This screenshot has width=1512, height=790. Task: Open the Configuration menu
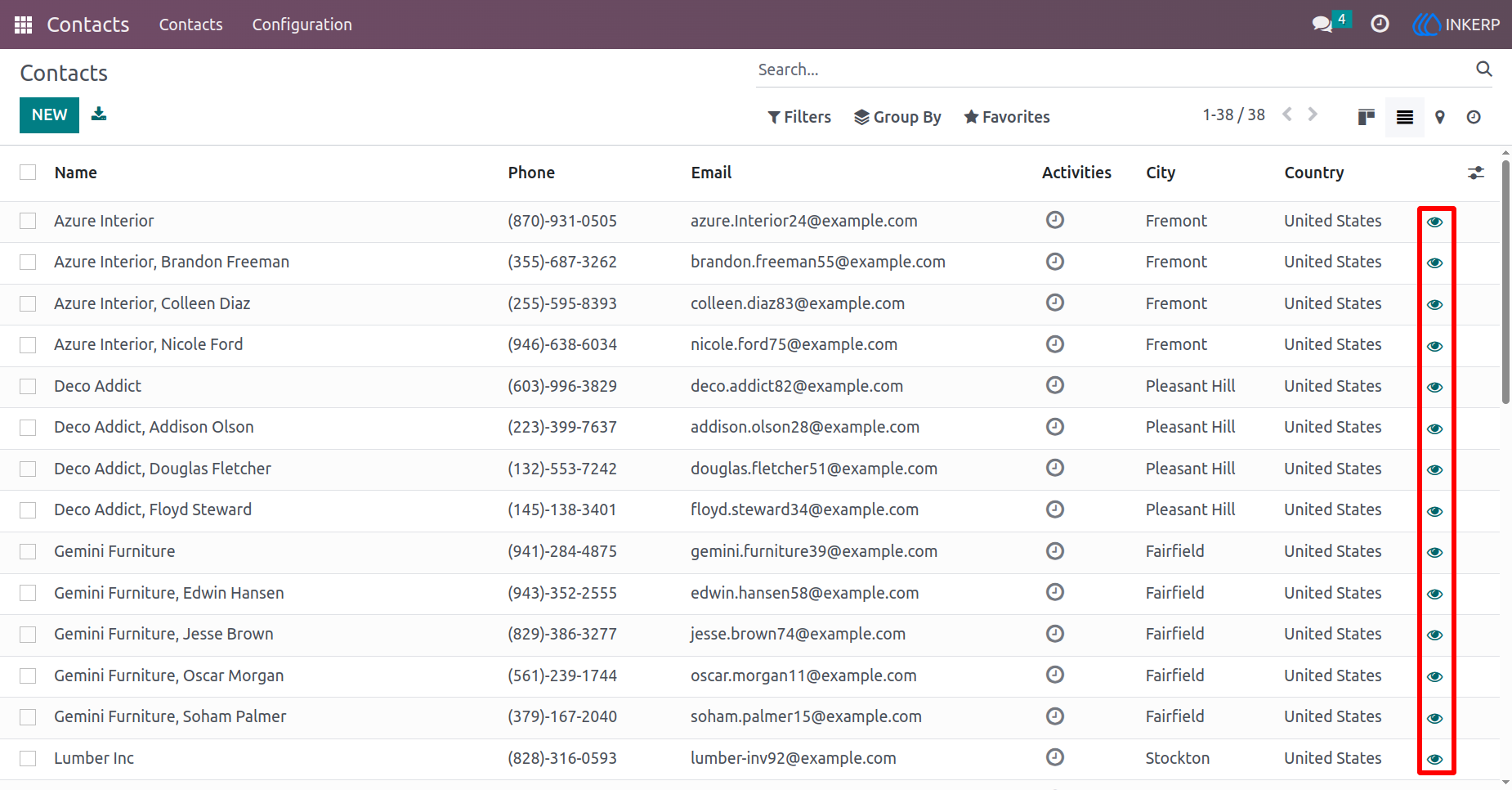tap(302, 25)
